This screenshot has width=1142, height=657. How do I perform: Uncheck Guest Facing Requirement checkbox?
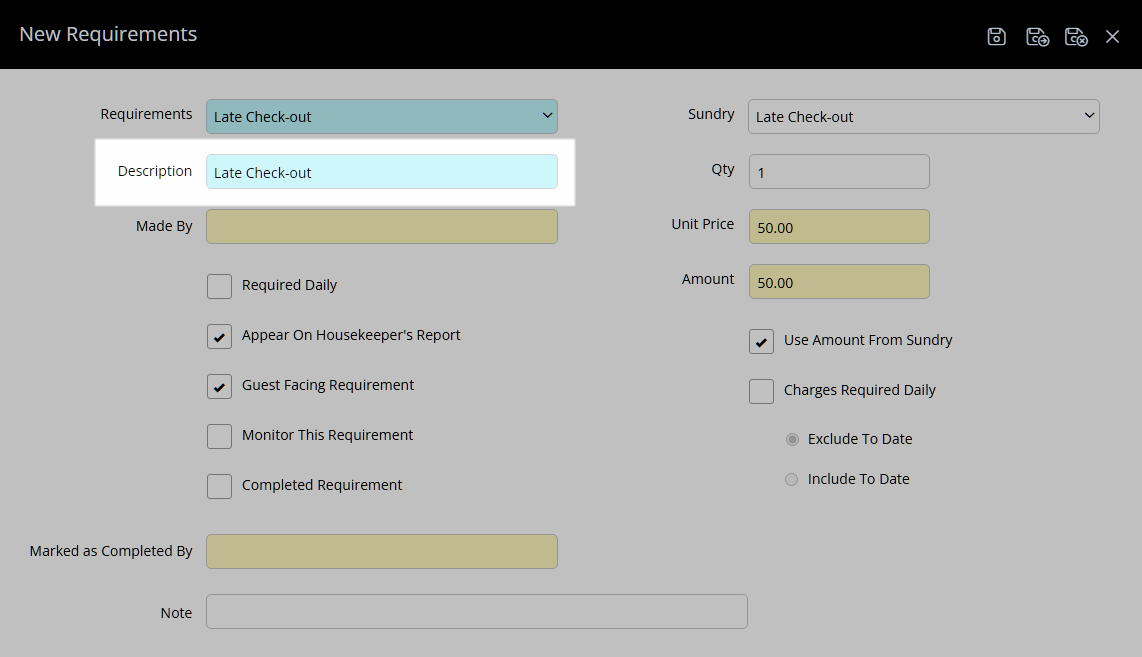[x=219, y=387]
